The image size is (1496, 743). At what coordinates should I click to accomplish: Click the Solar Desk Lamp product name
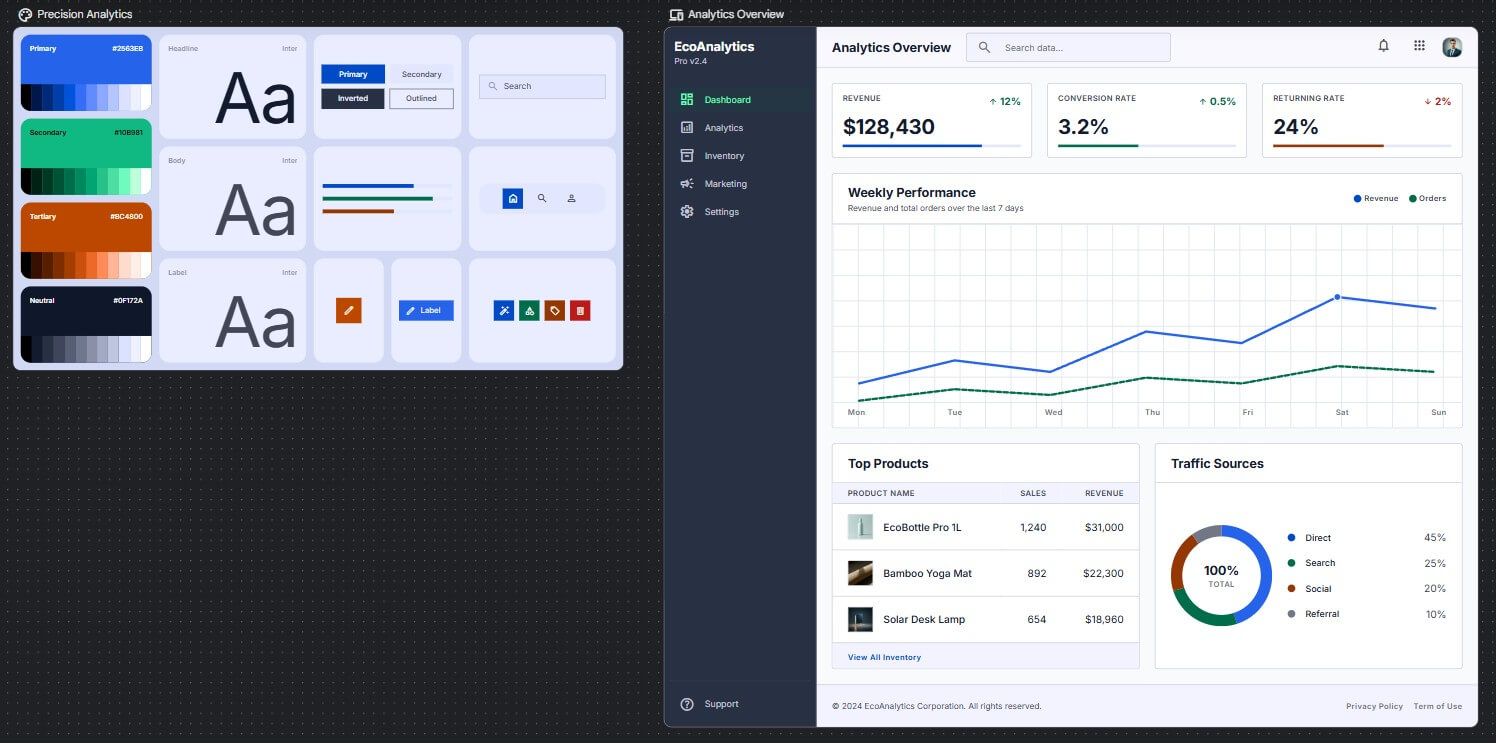pos(924,619)
